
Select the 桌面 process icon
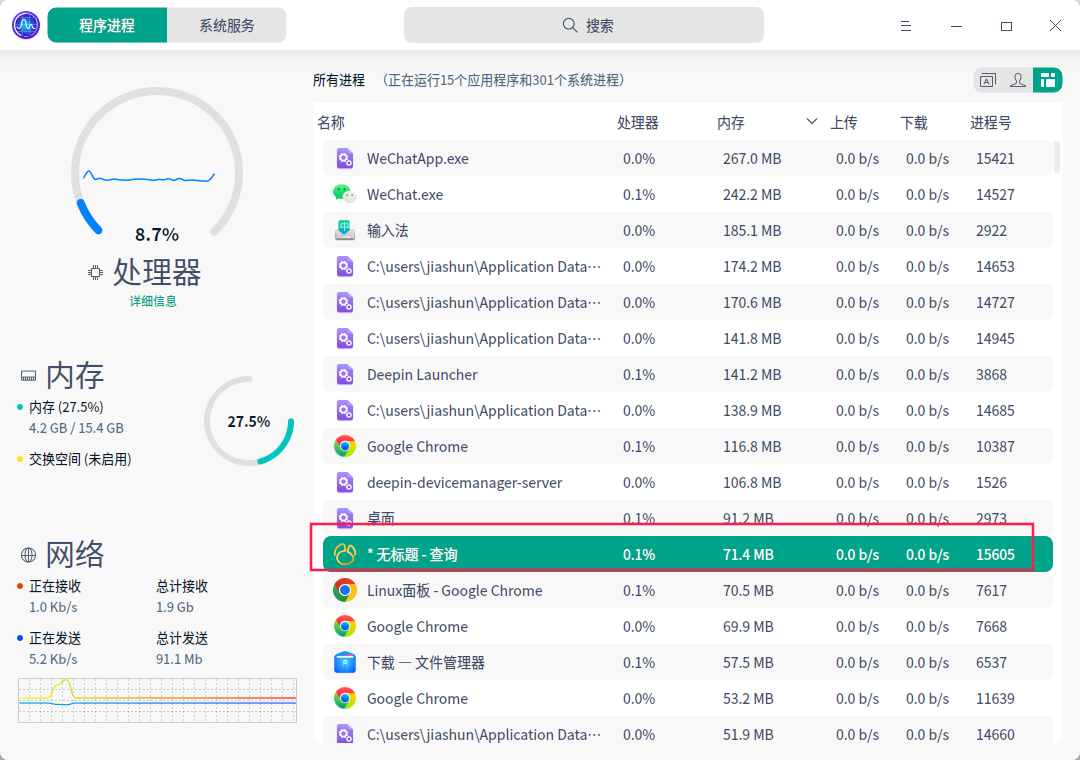tap(345, 518)
